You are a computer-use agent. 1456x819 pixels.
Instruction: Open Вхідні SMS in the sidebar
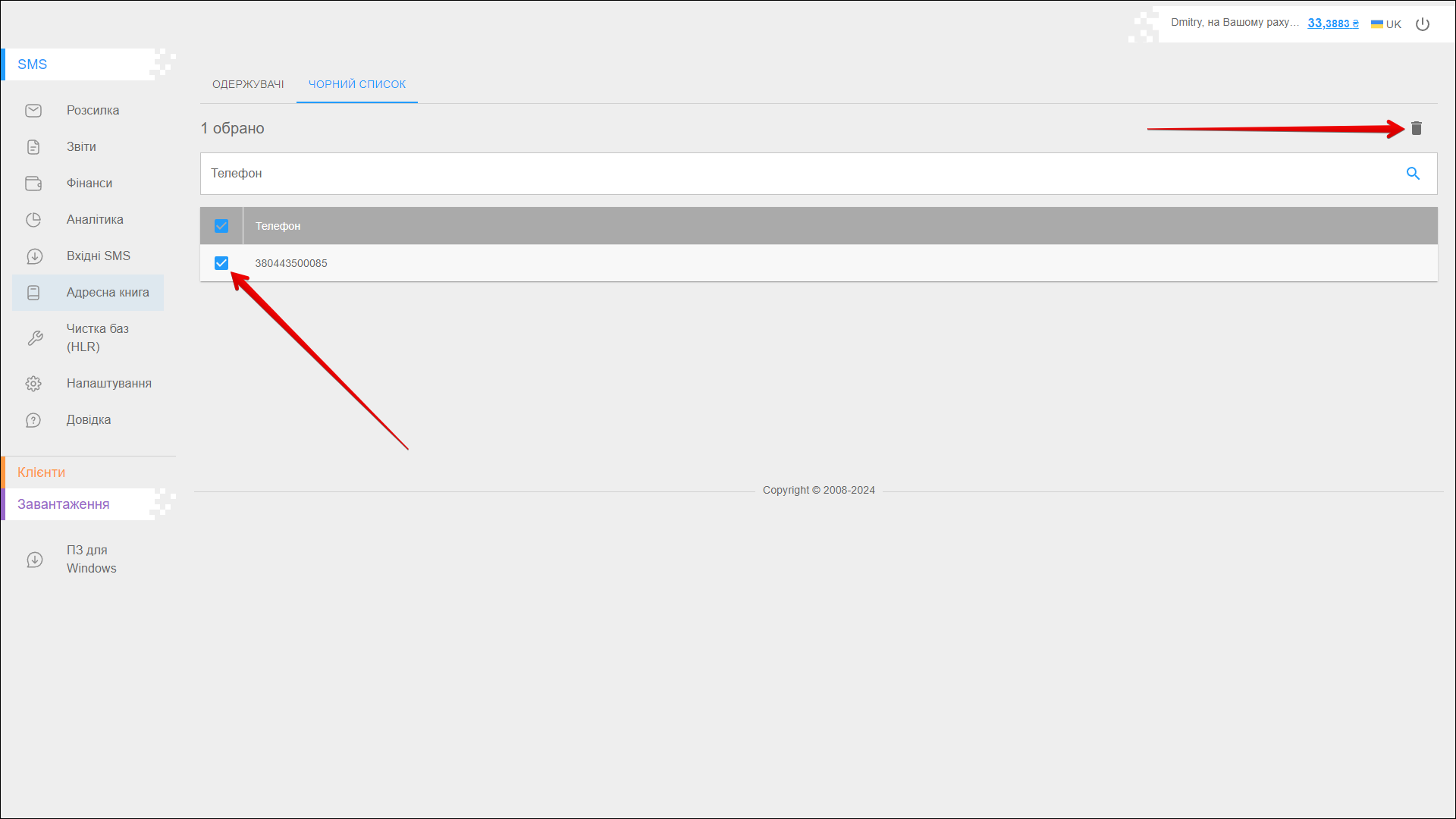coord(99,256)
